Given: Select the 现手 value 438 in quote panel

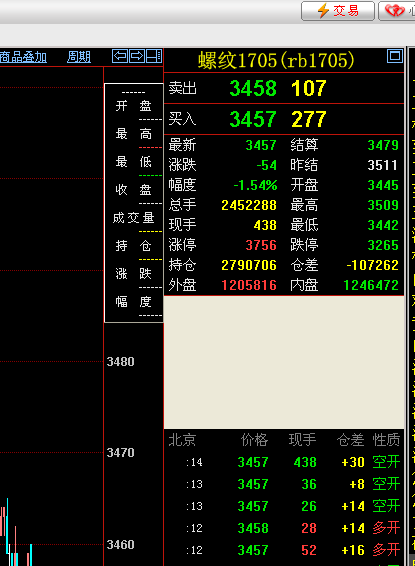Looking at the screenshot, I should (265, 225).
